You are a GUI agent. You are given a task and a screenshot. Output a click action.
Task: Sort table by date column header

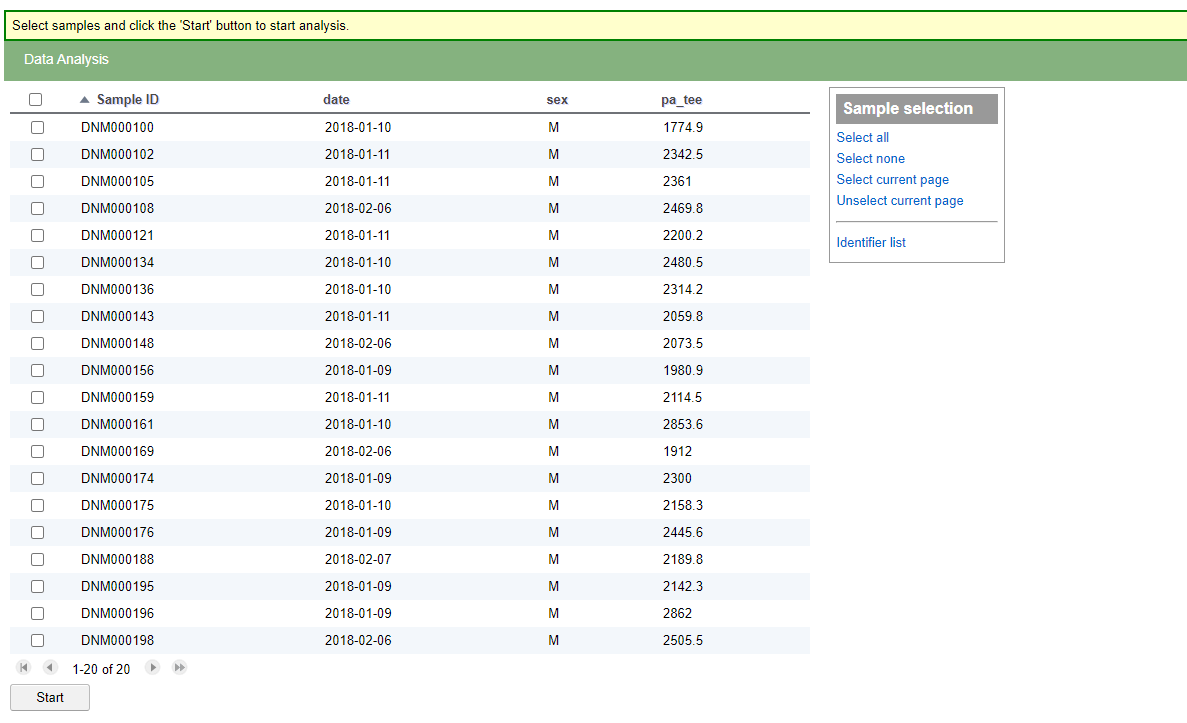point(336,100)
